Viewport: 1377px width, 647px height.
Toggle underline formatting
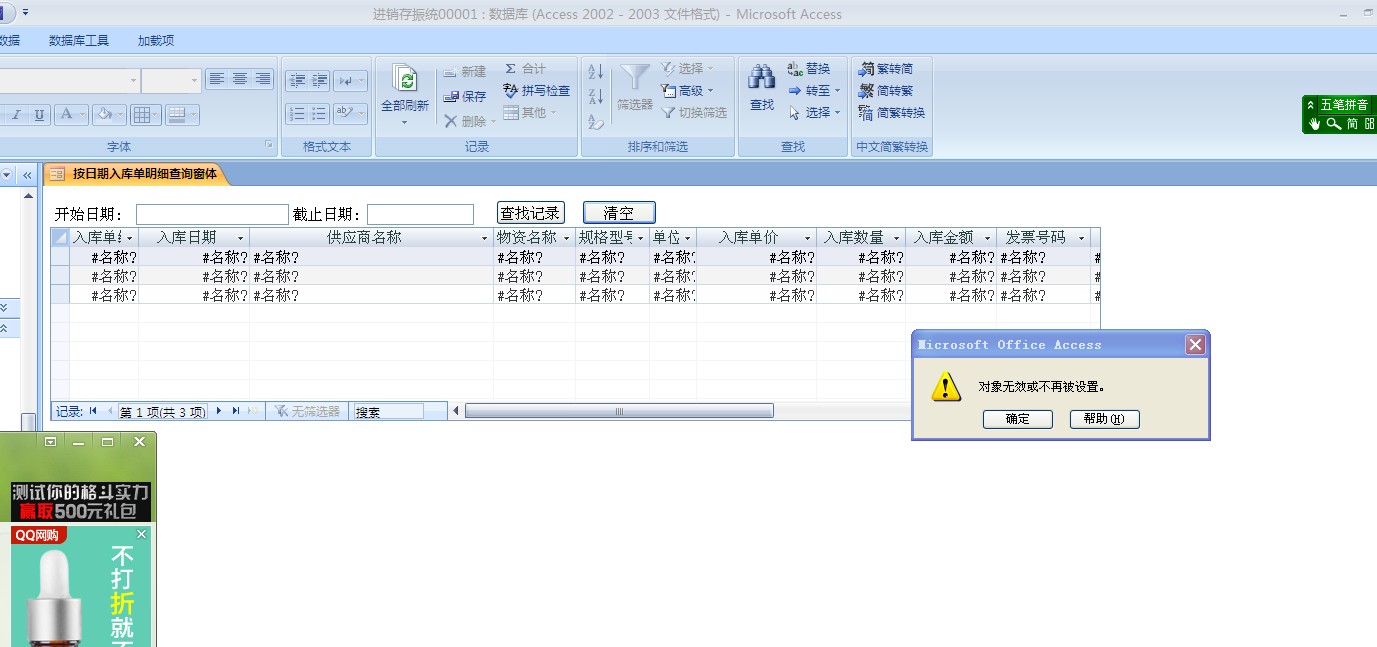[x=39, y=115]
